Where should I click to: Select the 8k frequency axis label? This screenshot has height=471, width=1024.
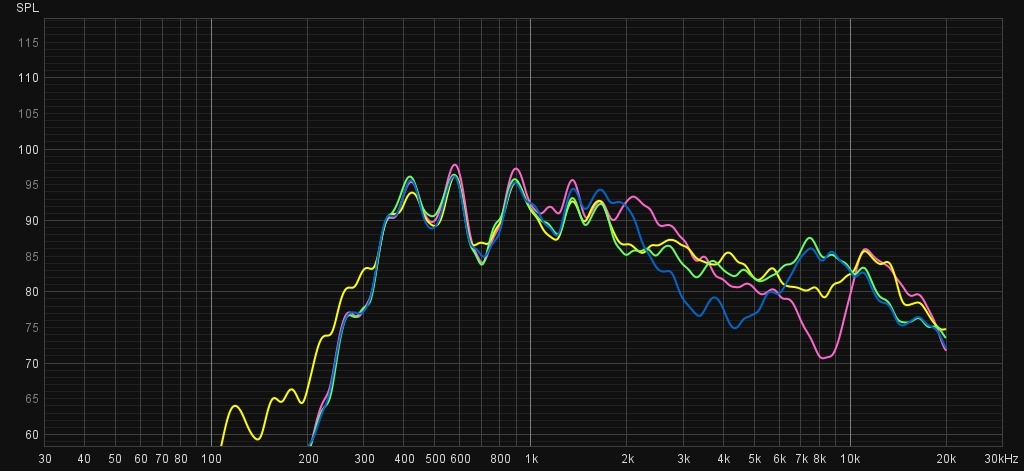(x=820, y=459)
